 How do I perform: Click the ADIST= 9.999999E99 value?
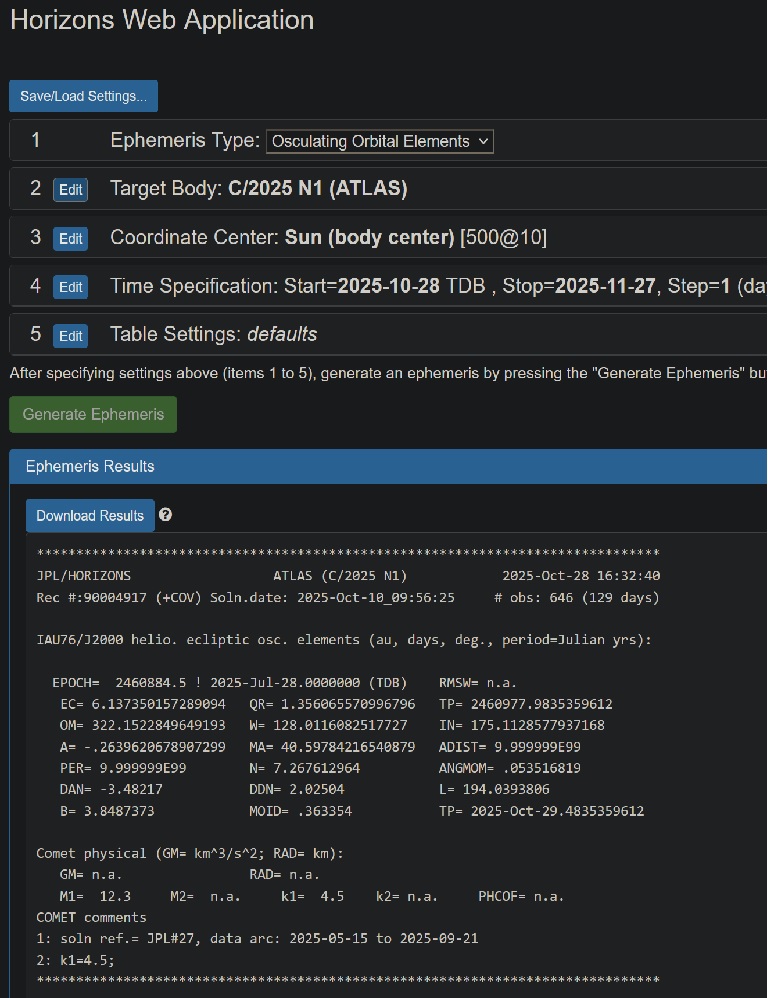tap(510, 747)
